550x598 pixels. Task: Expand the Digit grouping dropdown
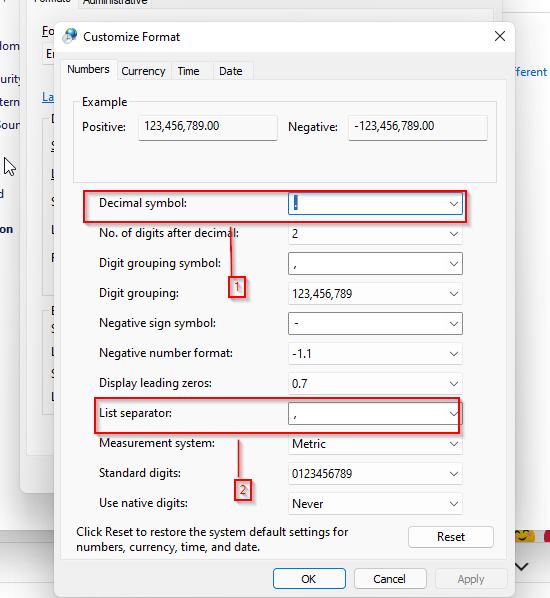[x=375, y=294]
